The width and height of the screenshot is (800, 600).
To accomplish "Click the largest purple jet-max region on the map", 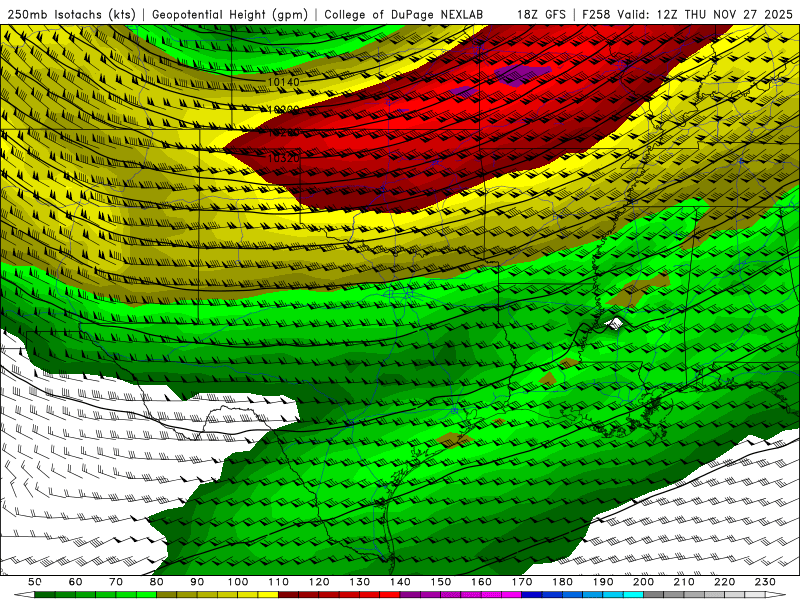I will [523, 74].
